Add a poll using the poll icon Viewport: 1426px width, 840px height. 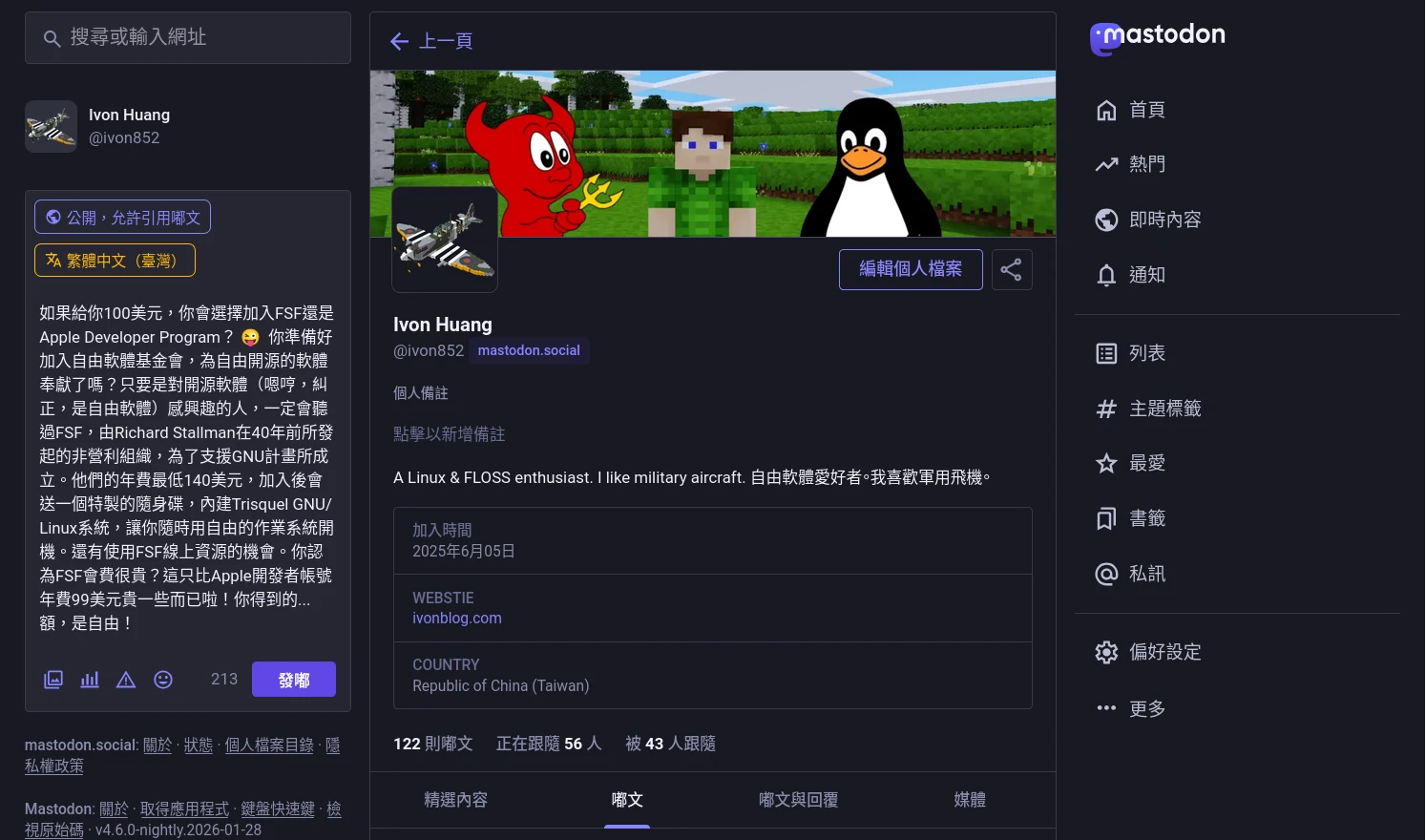[x=90, y=680]
